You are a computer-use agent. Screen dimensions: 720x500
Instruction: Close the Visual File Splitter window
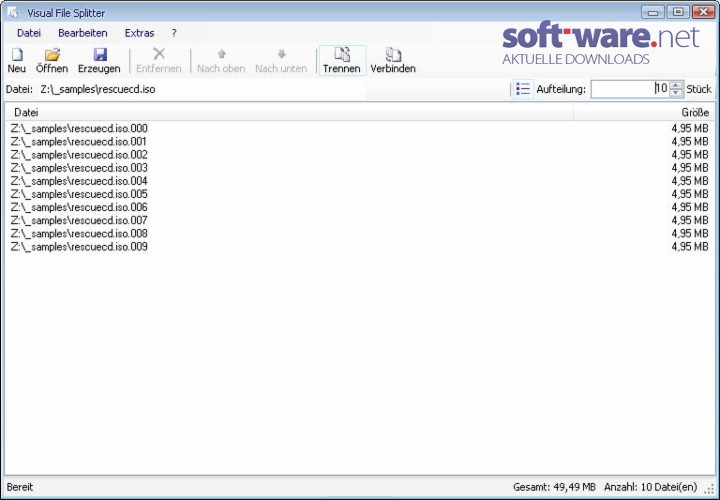point(703,12)
